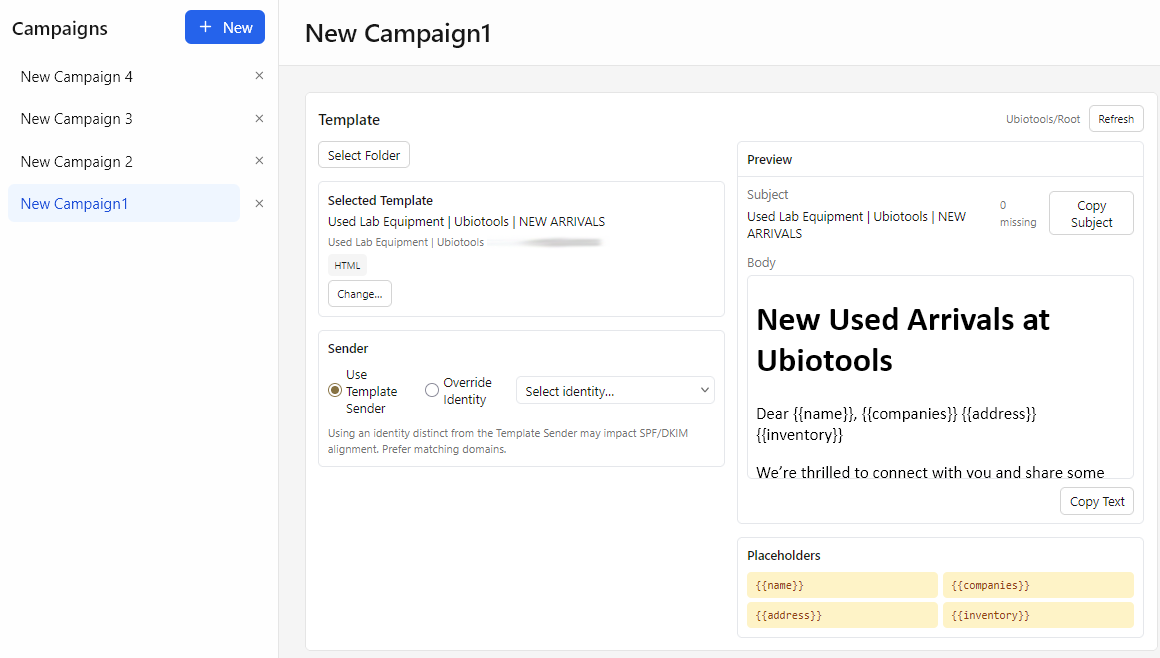Remove New Campaign 4 with its X icon
1160x658 pixels.
tap(259, 76)
